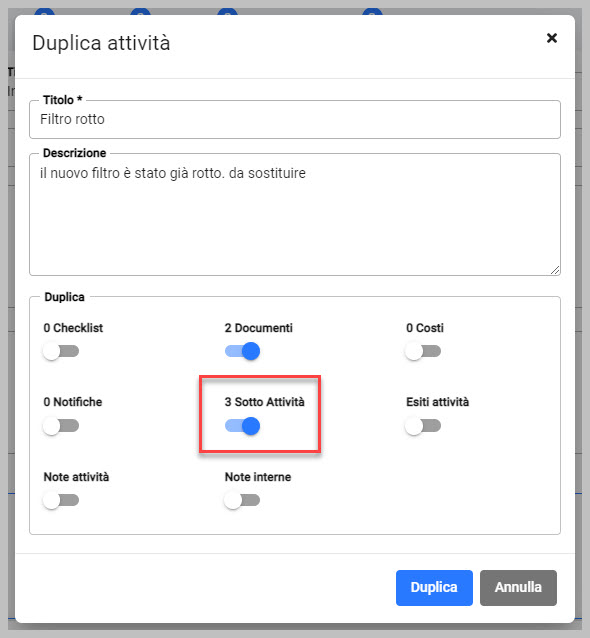Image resolution: width=590 pixels, height=638 pixels.
Task: Click the 'Titolo *' field label
Action: pyautogui.click(x=63, y=100)
